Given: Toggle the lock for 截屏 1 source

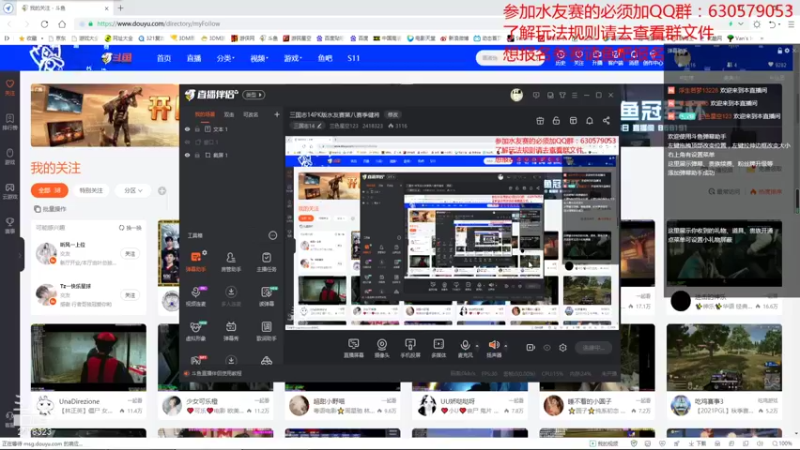Looking at the screenshot, I should pos(197,155).
